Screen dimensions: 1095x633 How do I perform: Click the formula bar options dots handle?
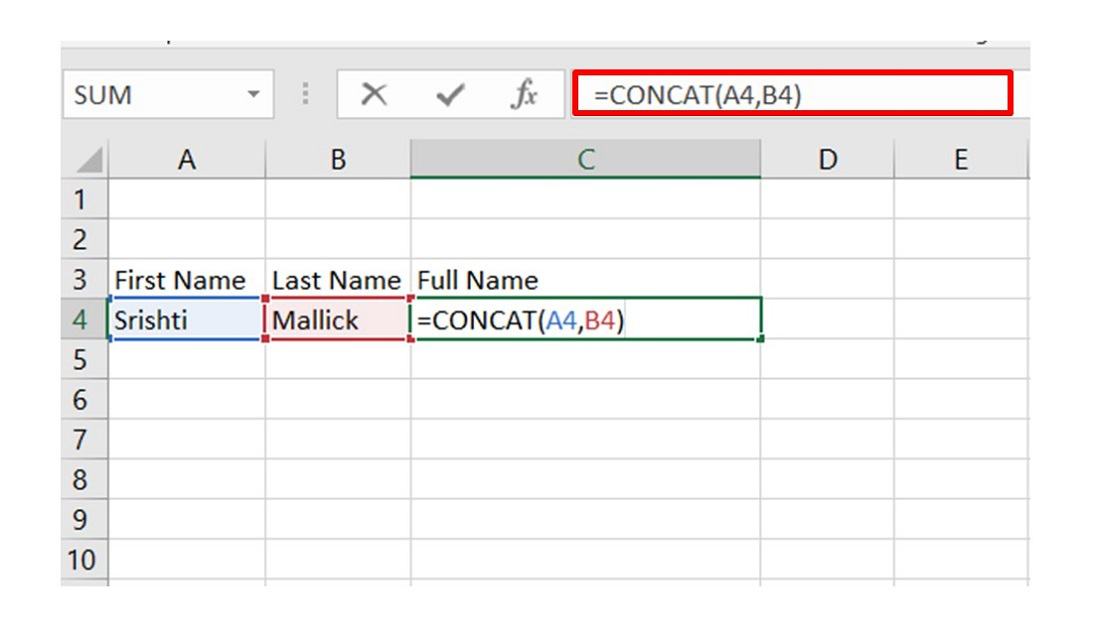click(x=305, y=95)
